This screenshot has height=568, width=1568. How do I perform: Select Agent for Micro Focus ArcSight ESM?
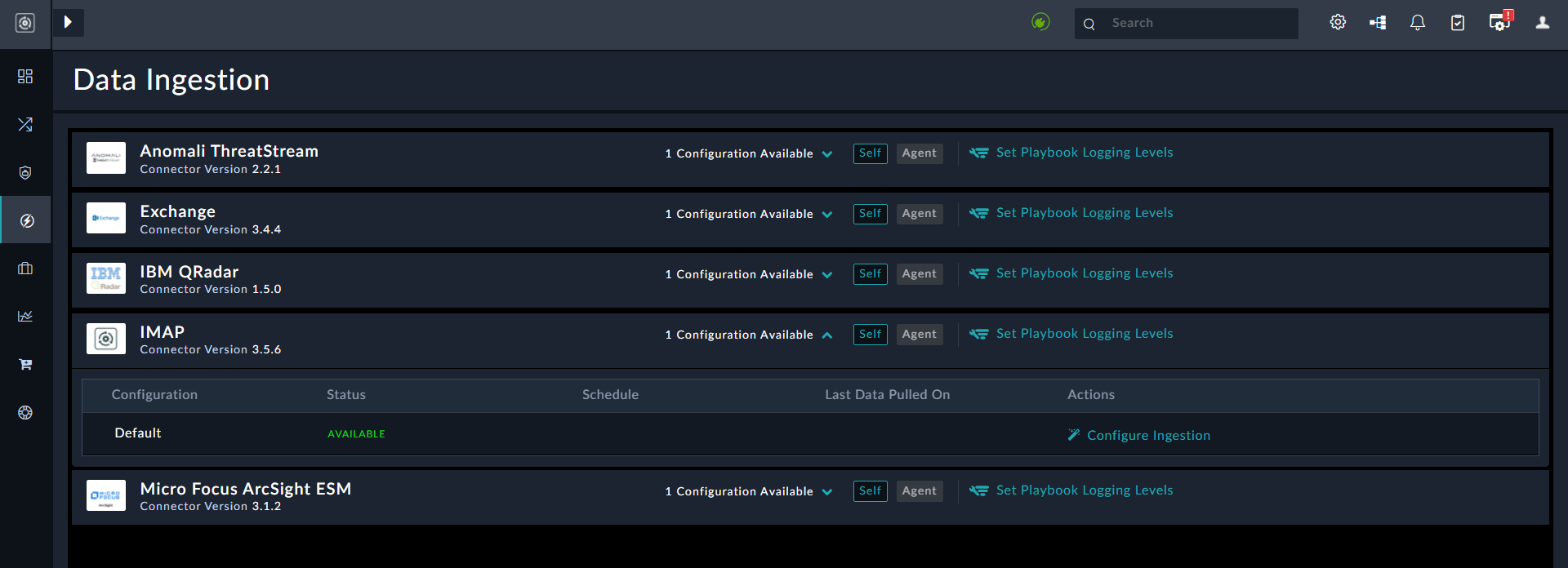click(x=920, y=491)
